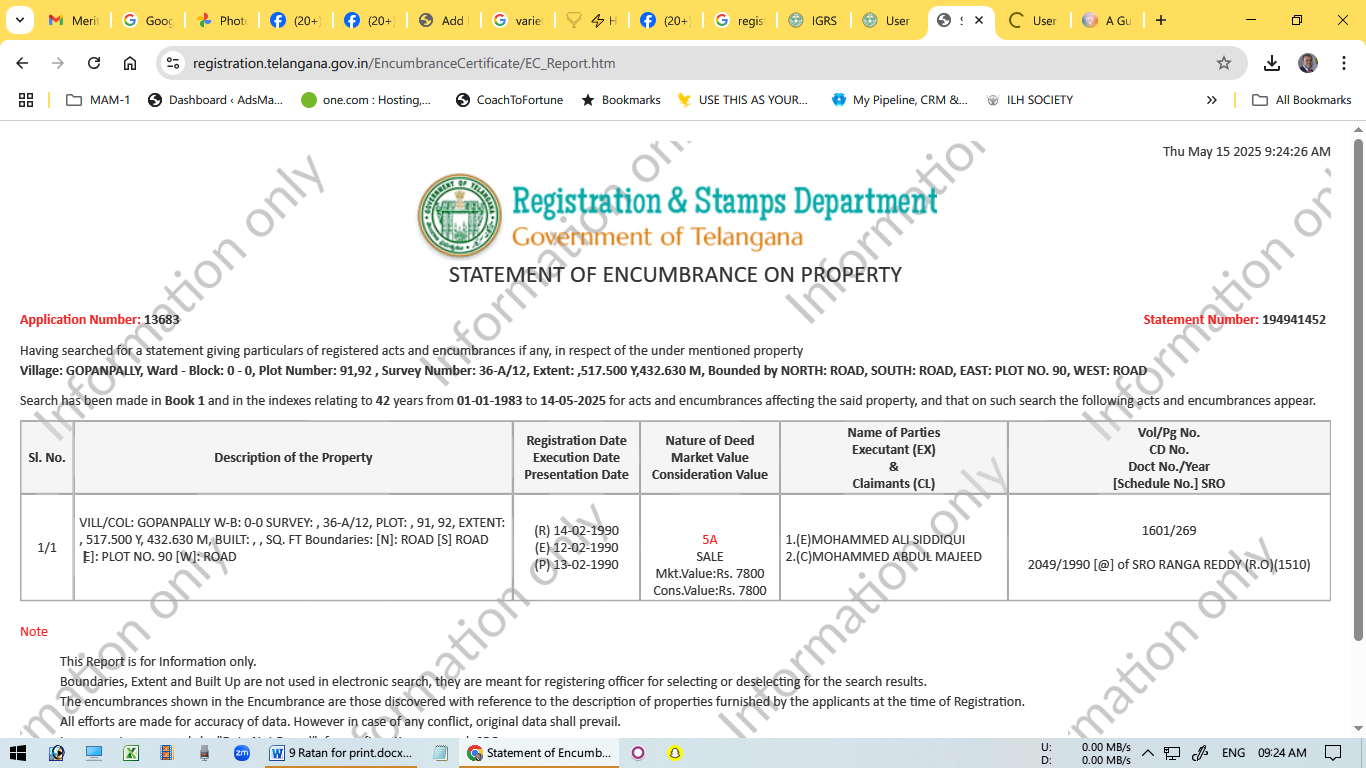
Task: Open the monitor icon in taskbar
Action: (x=94, y=753)
